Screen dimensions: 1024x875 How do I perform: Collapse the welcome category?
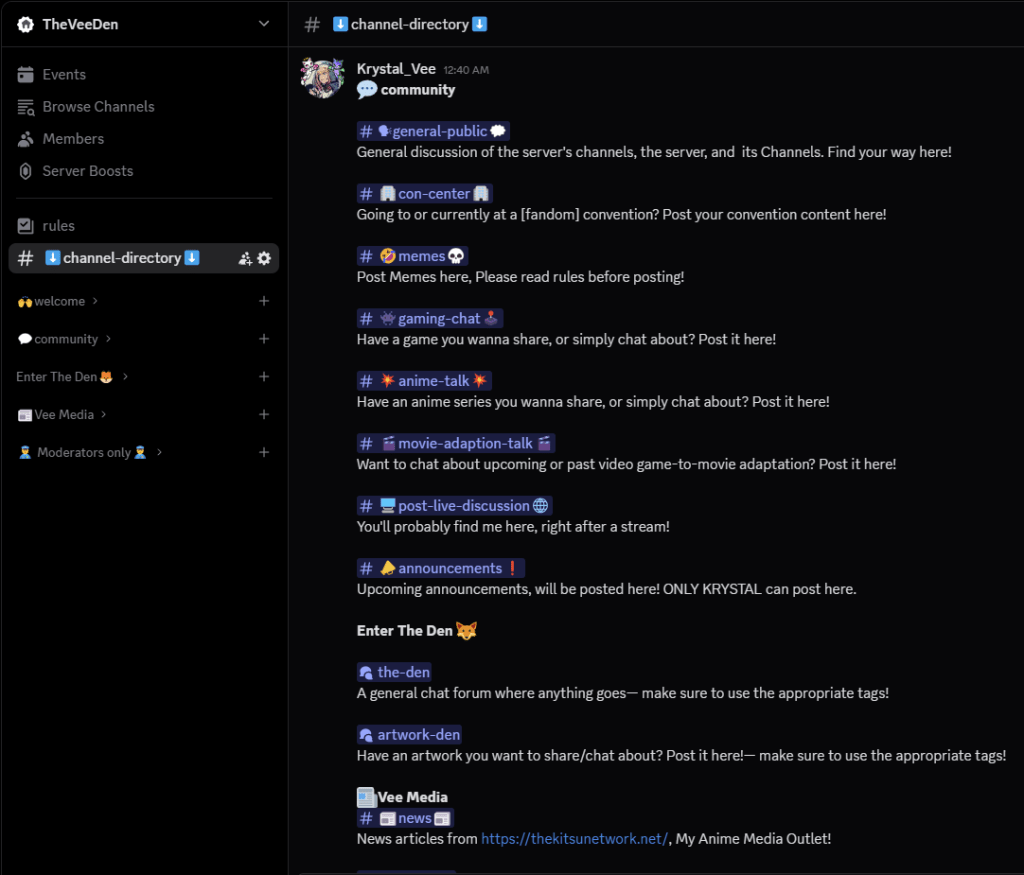click(x=59, y=301)
